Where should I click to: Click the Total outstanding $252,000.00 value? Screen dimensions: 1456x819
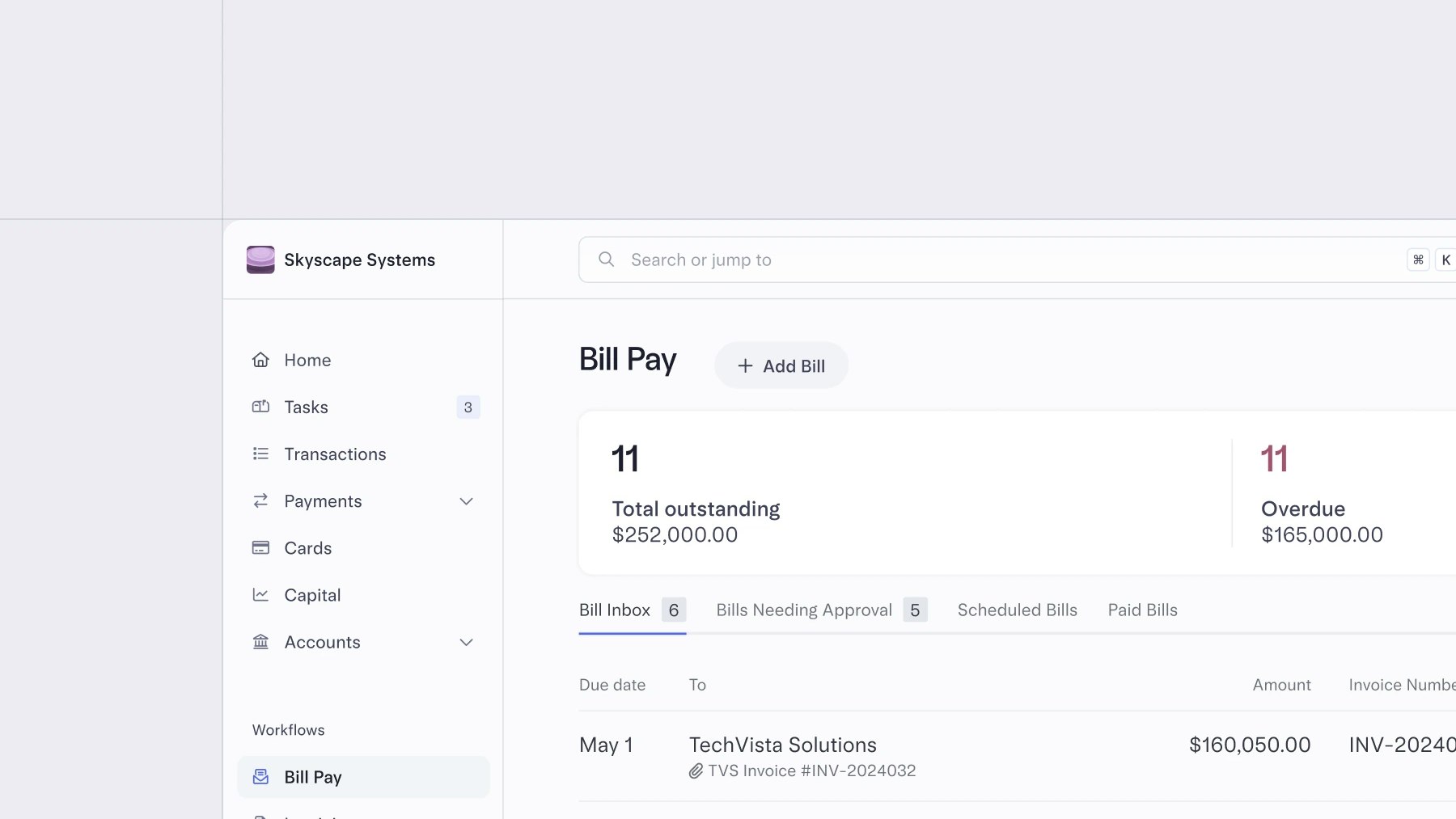pos(675,534)
